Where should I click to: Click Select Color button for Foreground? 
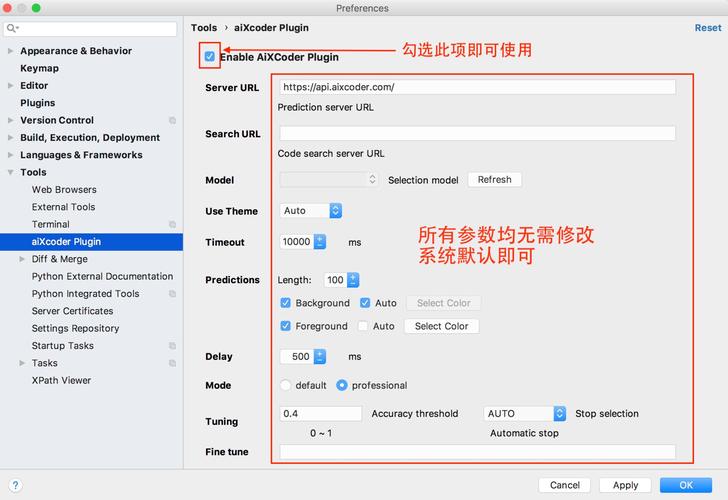point(441,326)
